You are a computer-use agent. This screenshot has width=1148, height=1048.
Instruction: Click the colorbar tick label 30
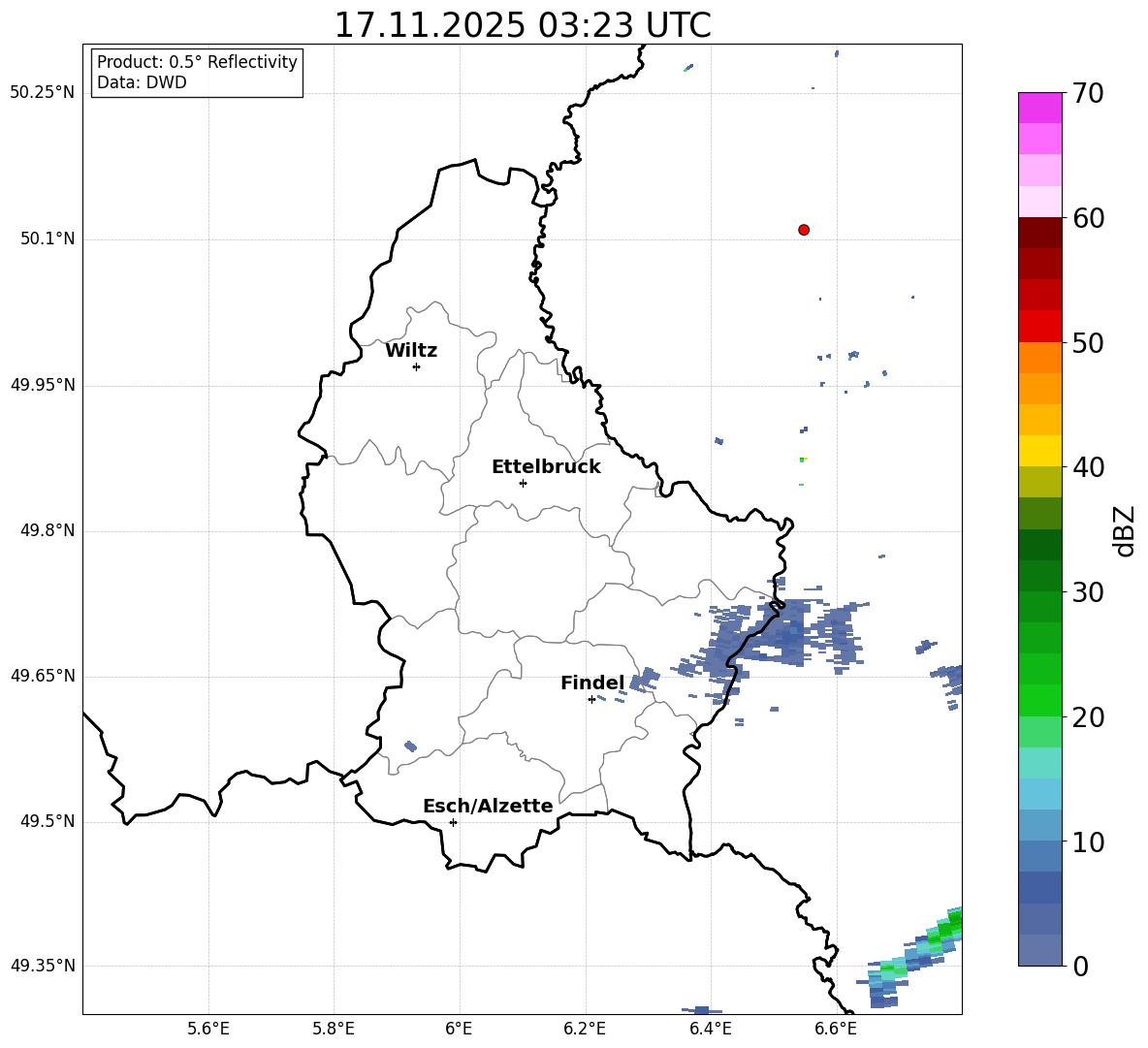(1089, 592)
